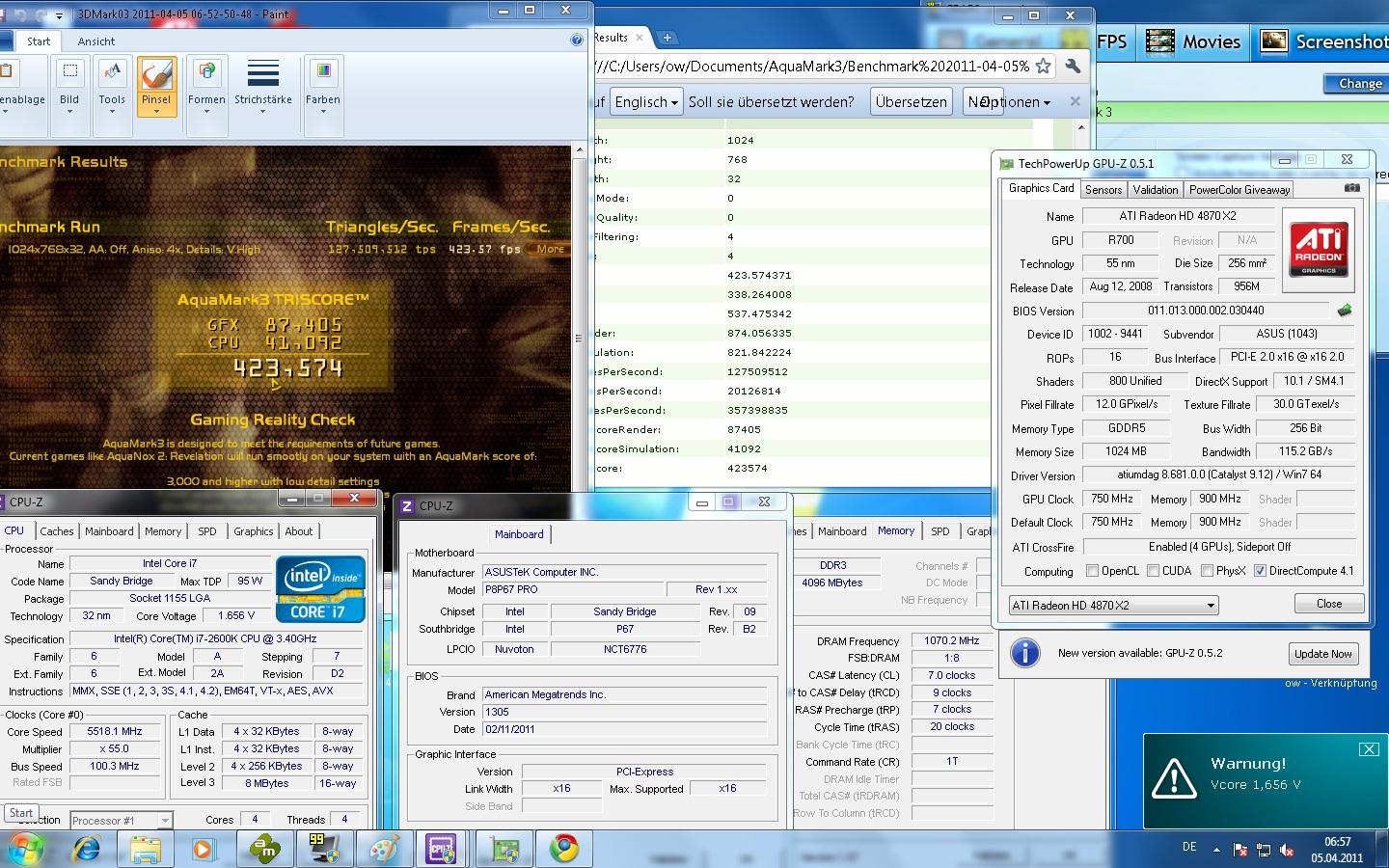Bookmark the page with the Chrome star icon

[x=1043, y=67]
